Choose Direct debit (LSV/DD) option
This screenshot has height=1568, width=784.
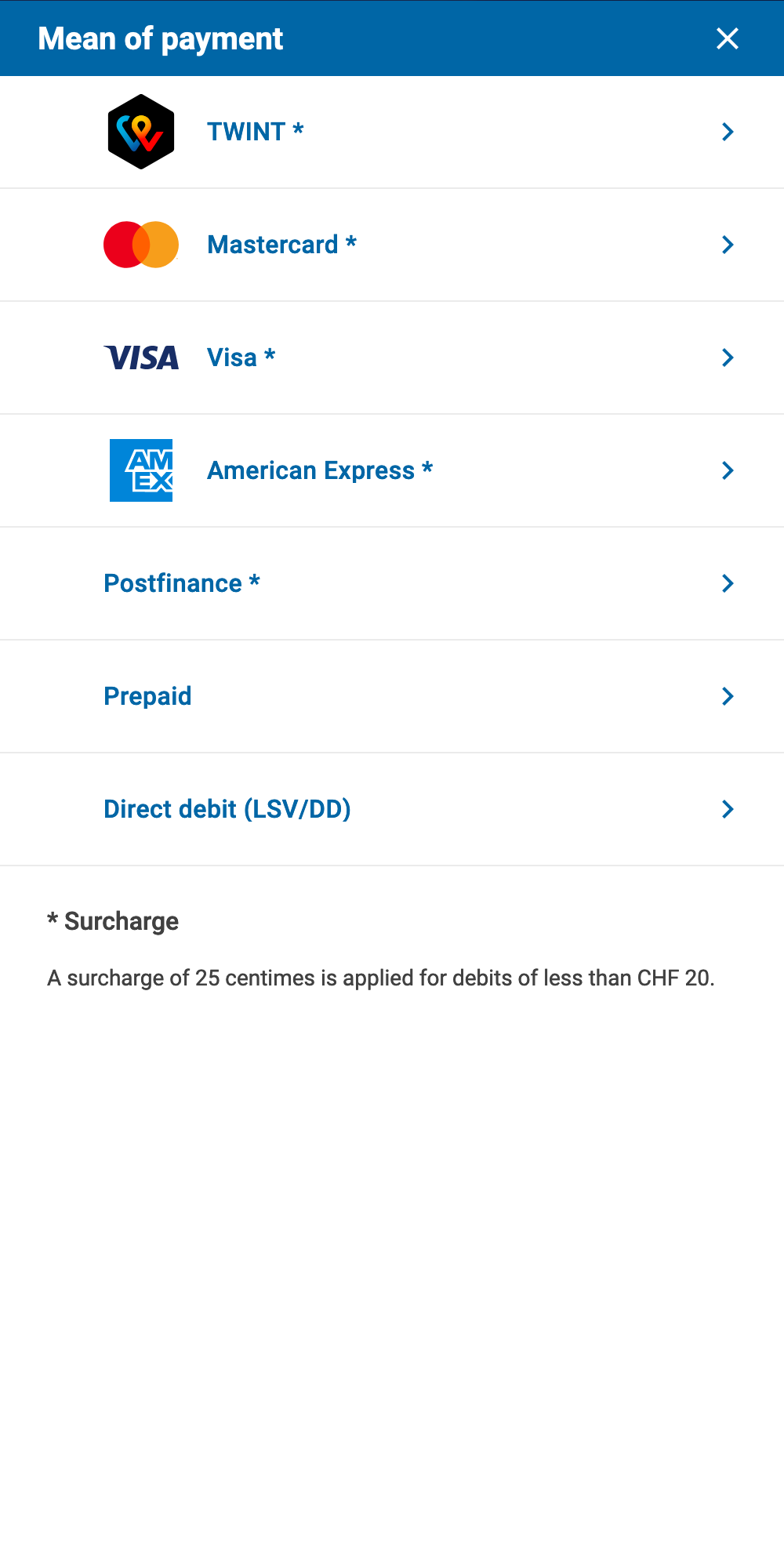pyautogui.click(x=227, y=809)
